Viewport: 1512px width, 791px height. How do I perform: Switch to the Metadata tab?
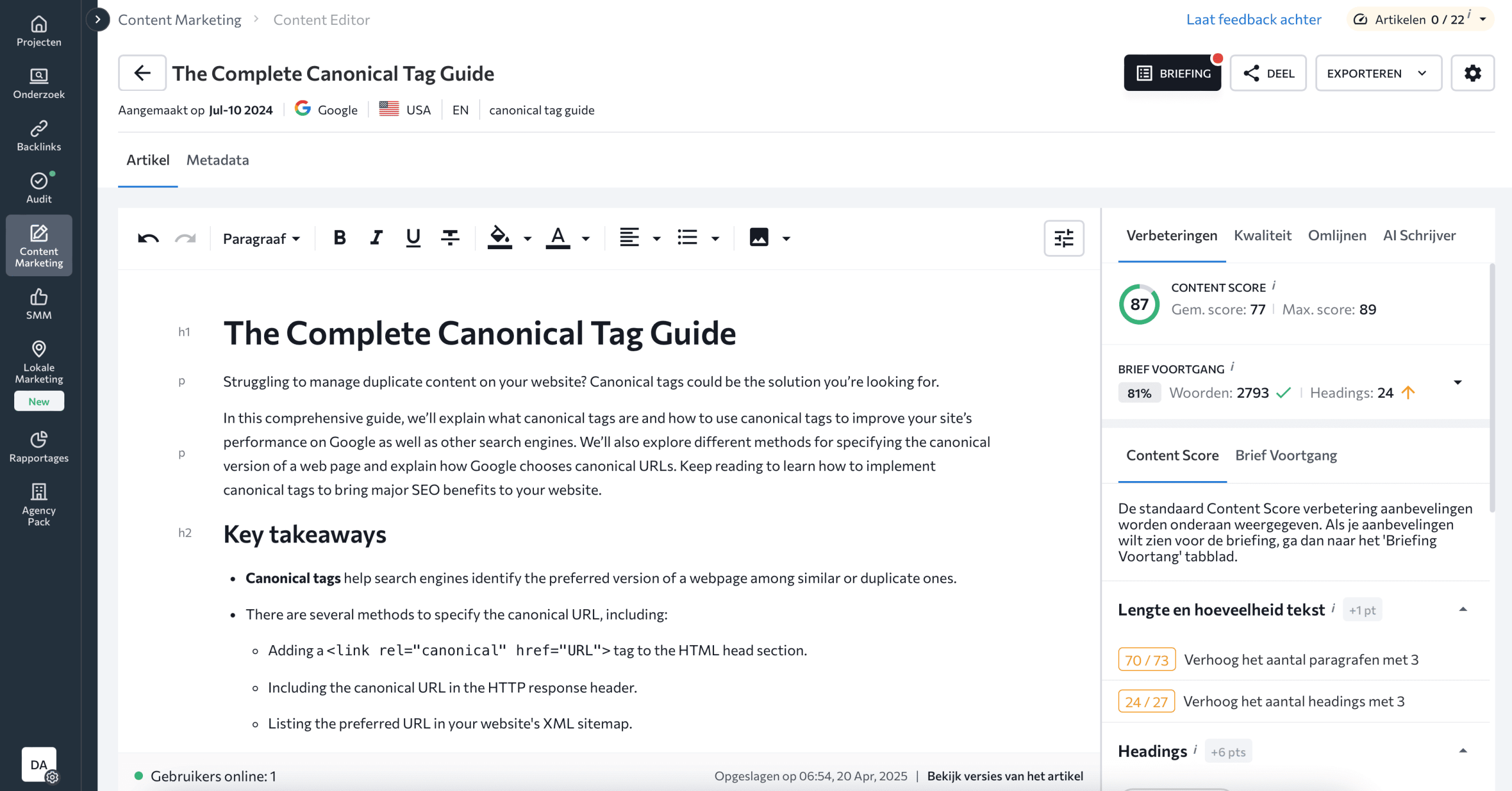tap(217, 160)
